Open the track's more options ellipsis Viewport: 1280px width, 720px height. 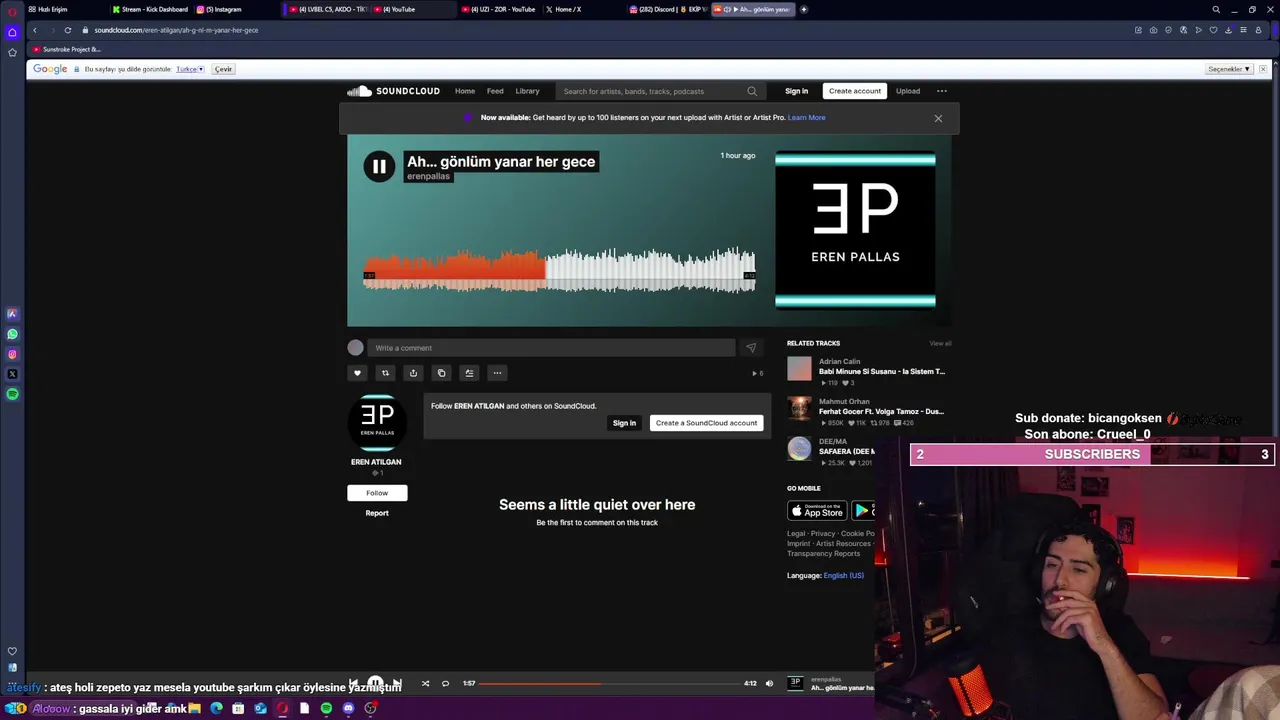[x=497, y=373]
